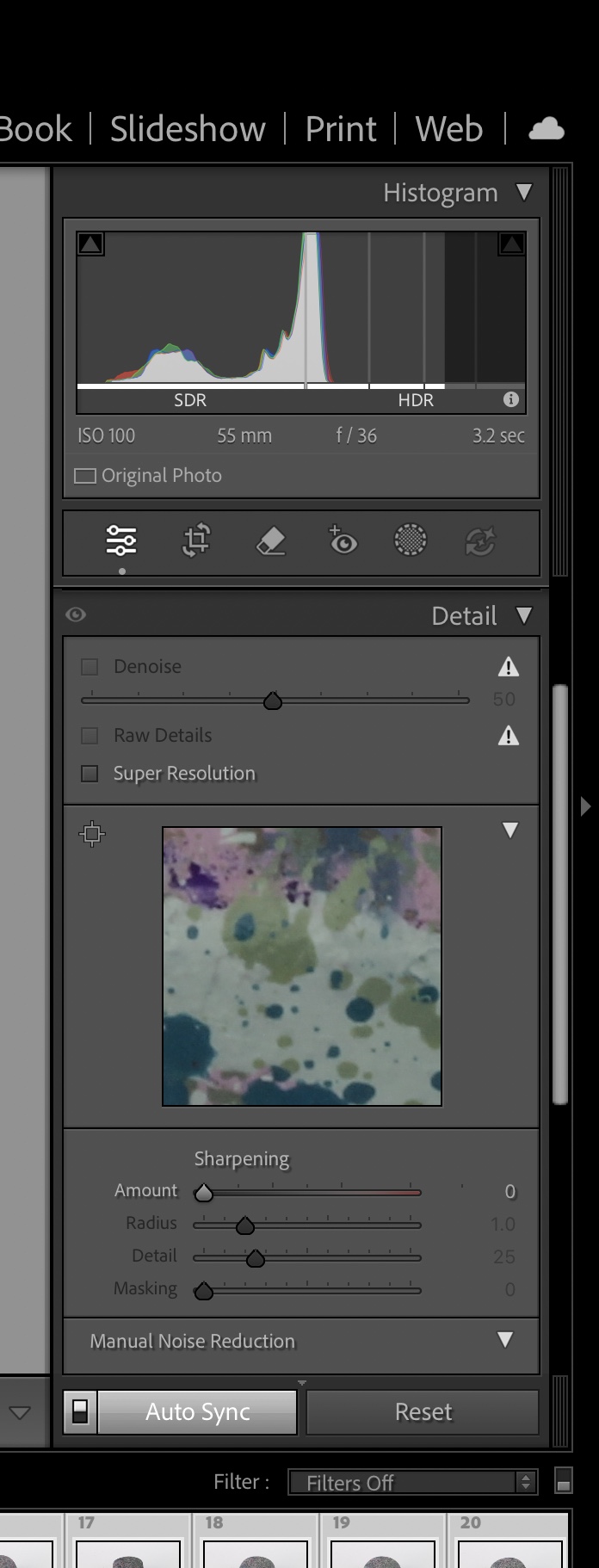Expand Manual Noise Reduction section
This screenshot has height=1568, width=599.
[x=505, y=1340]
